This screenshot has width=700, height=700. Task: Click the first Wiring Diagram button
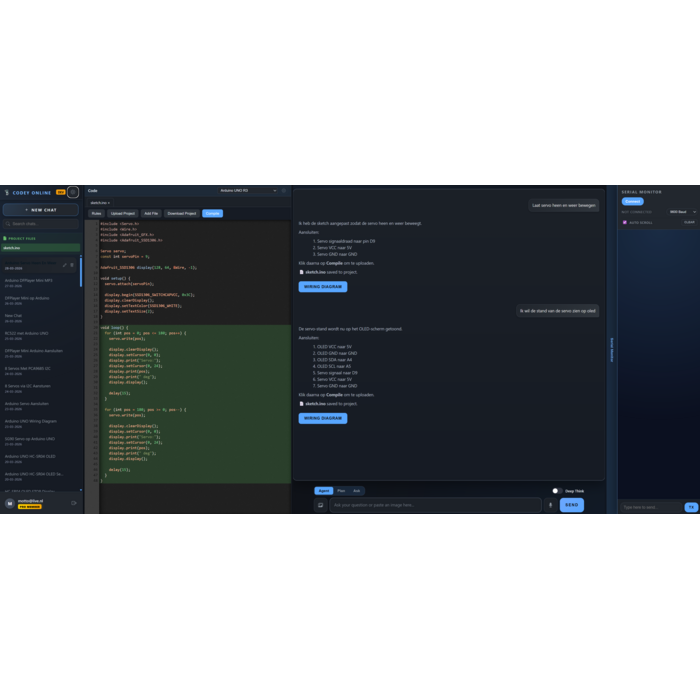pos(322,287)
